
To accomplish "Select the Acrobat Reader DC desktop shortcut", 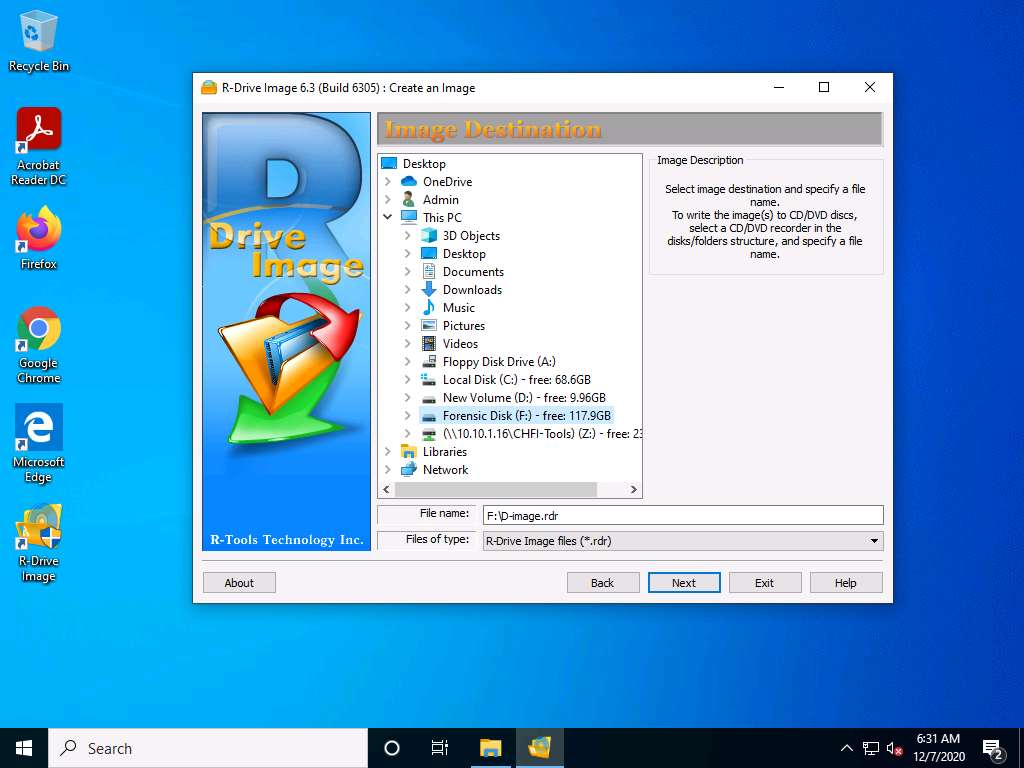I will coord(39,146).
